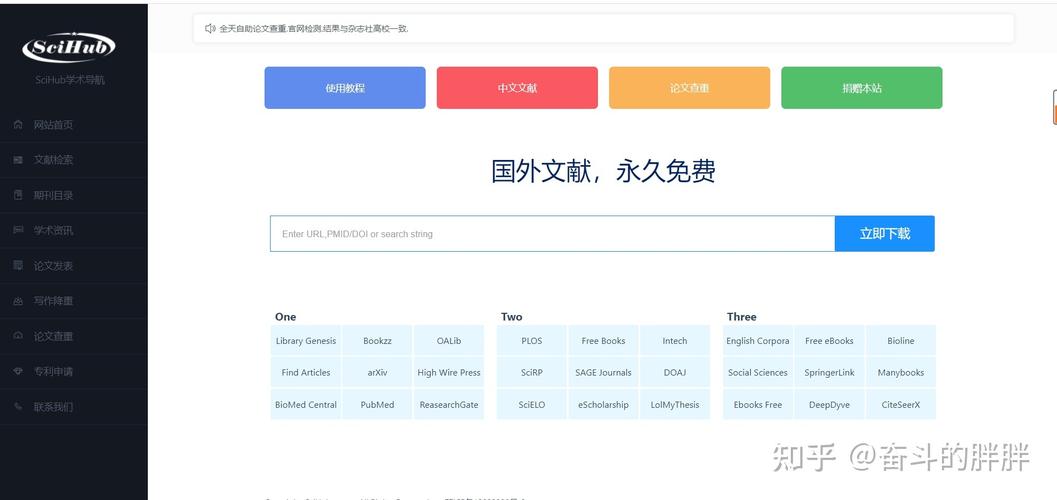This screenshot has height=500, width=1057.
Task: Click the icon beside 写作降重
Action: coord(18,301)
